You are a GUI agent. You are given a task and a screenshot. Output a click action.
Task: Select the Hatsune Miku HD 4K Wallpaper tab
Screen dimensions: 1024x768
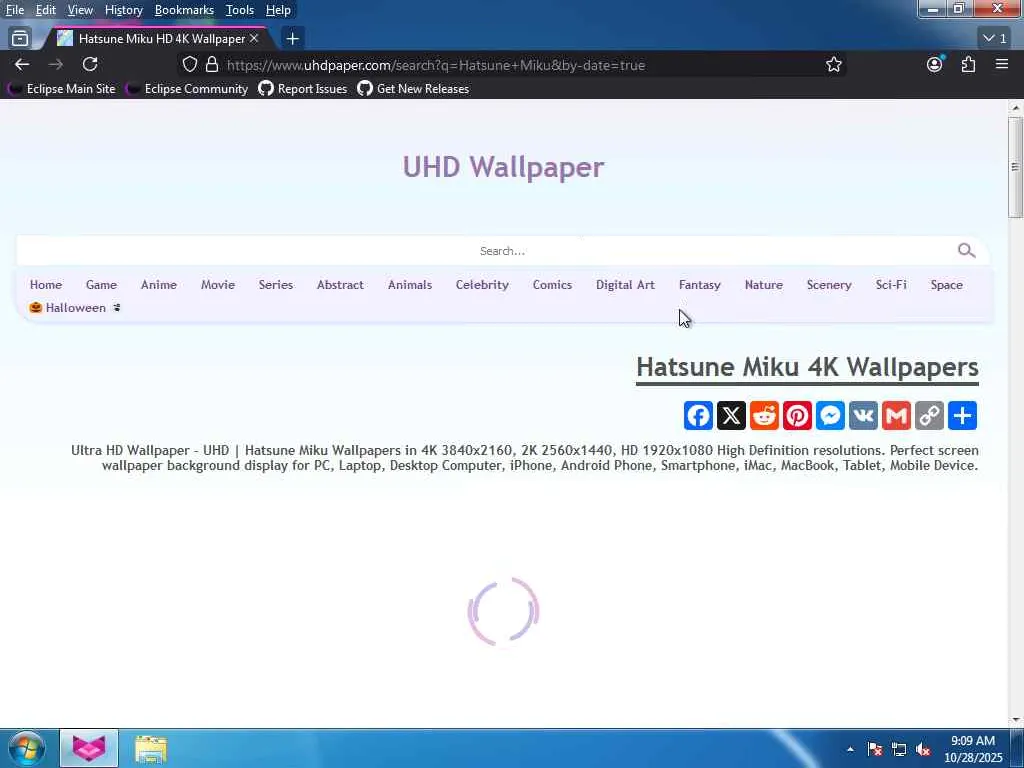pyautogui.click(x=157, y=39)
